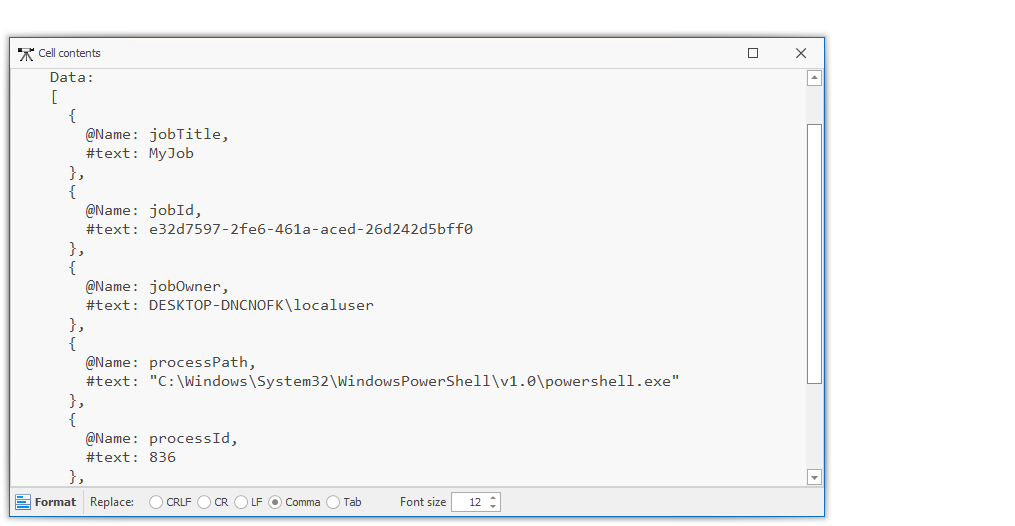Select the CRLF replace option

pyautogui.click(x=170, y=502)
